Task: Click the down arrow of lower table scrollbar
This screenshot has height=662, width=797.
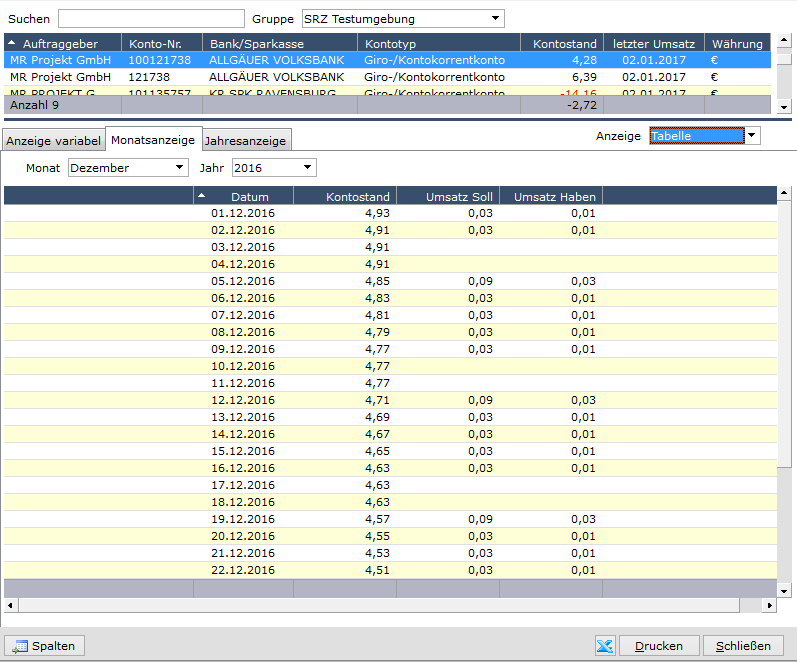Action: tap(784, 591)
